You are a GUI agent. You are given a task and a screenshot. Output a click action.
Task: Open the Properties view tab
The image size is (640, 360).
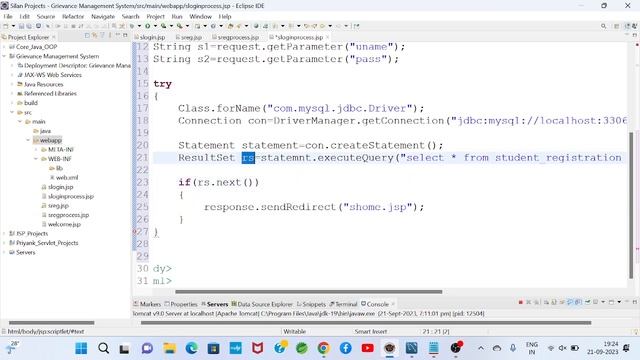[181, 304]
